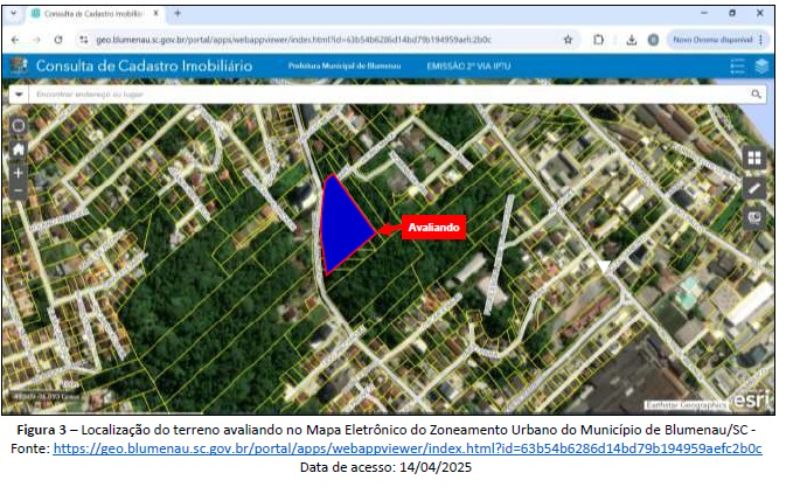The height and width of the screenshot is (488, 799).
Task: Click the address search input field
Action: [388, 94]
